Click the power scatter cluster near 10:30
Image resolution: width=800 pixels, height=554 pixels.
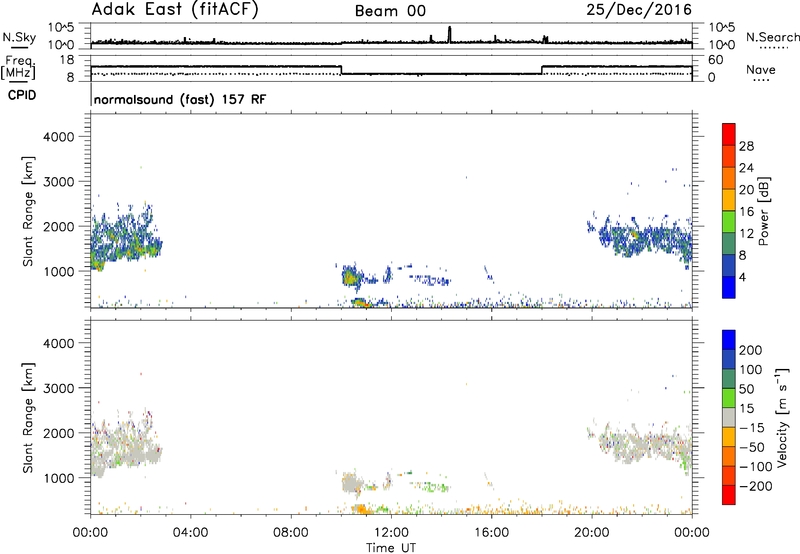pyautogui.click(x=351, y=278)
